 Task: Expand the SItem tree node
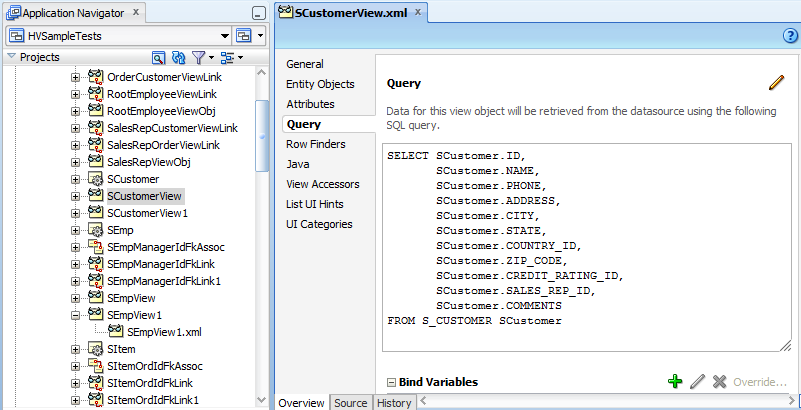75,349
